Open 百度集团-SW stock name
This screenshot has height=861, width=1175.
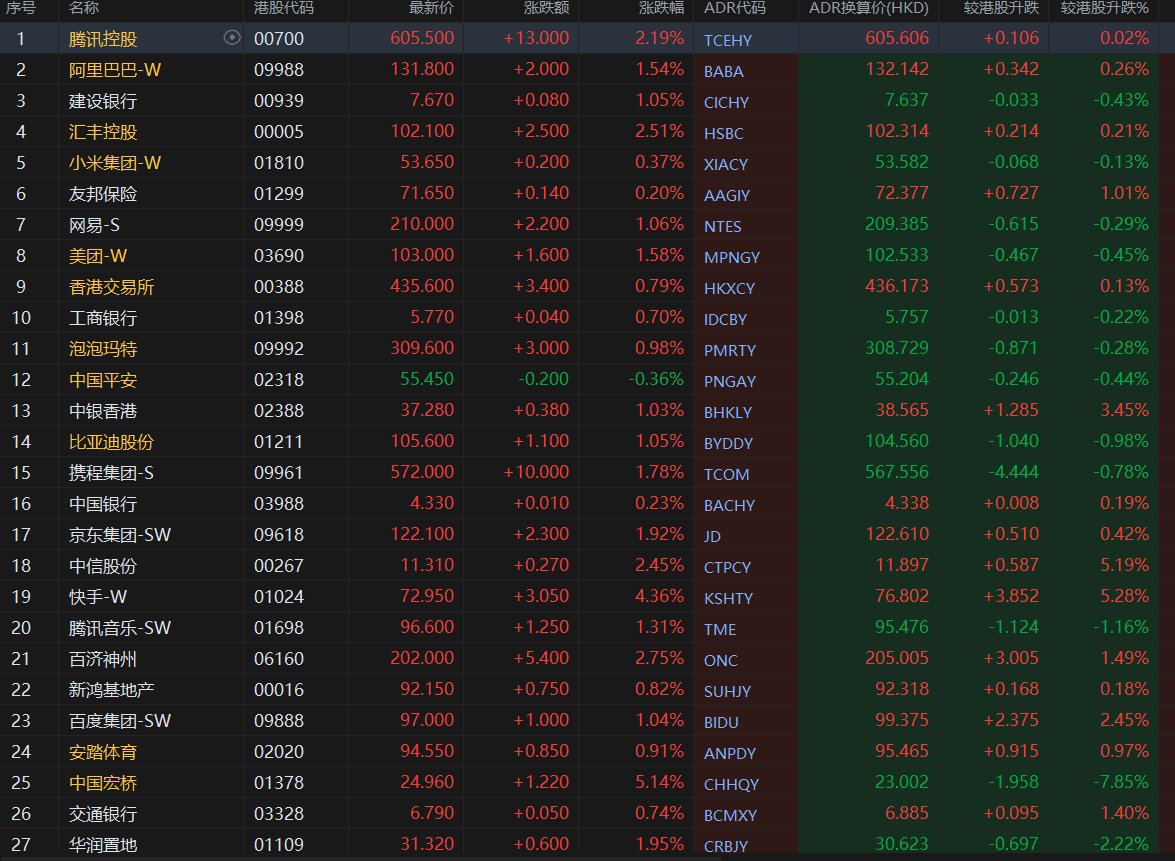pos(120,721)
